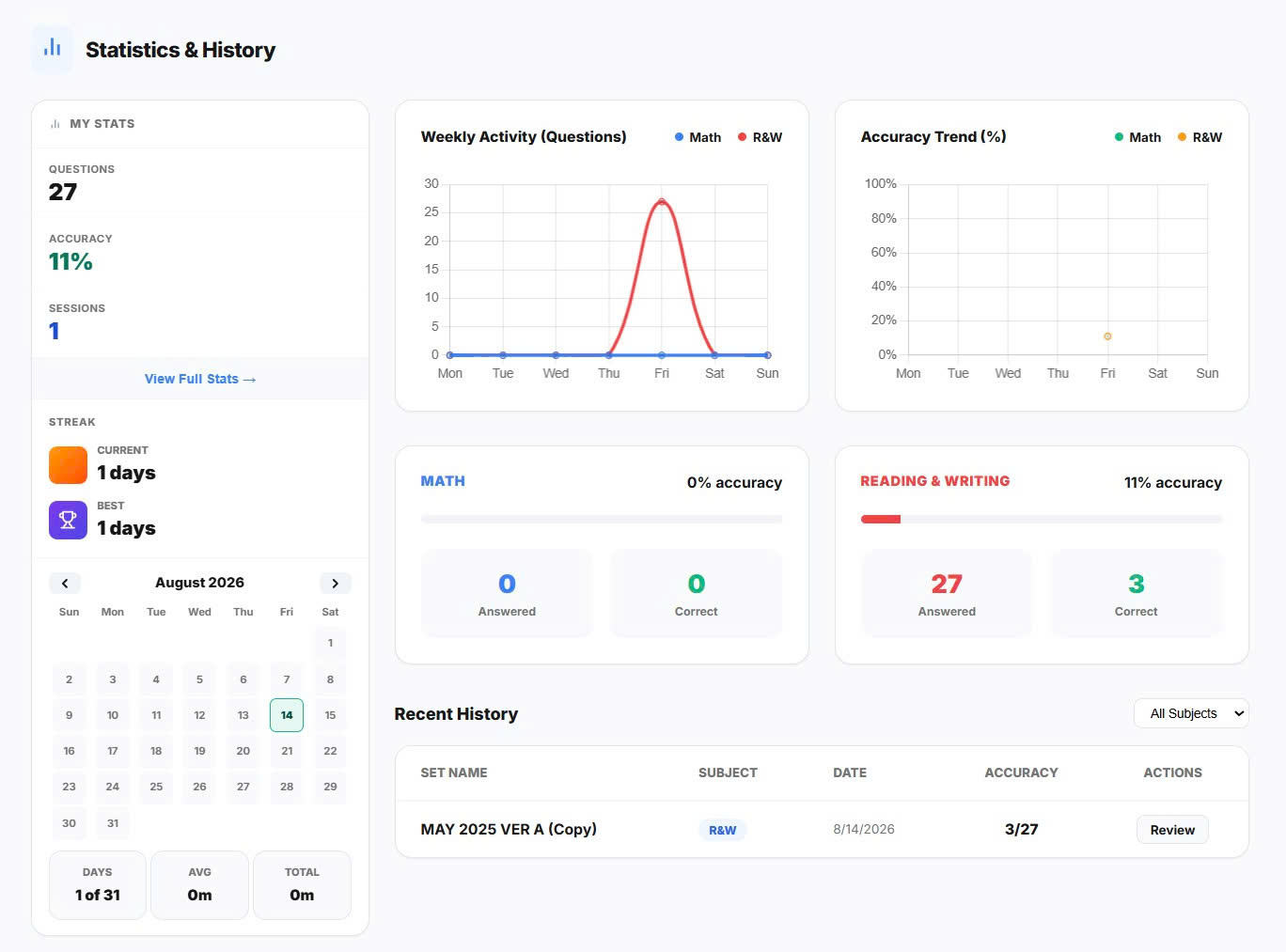Click the Reading & Writing 3 Correct card
Viewport: 1286px width, 952px height.
click(1137, 594)
